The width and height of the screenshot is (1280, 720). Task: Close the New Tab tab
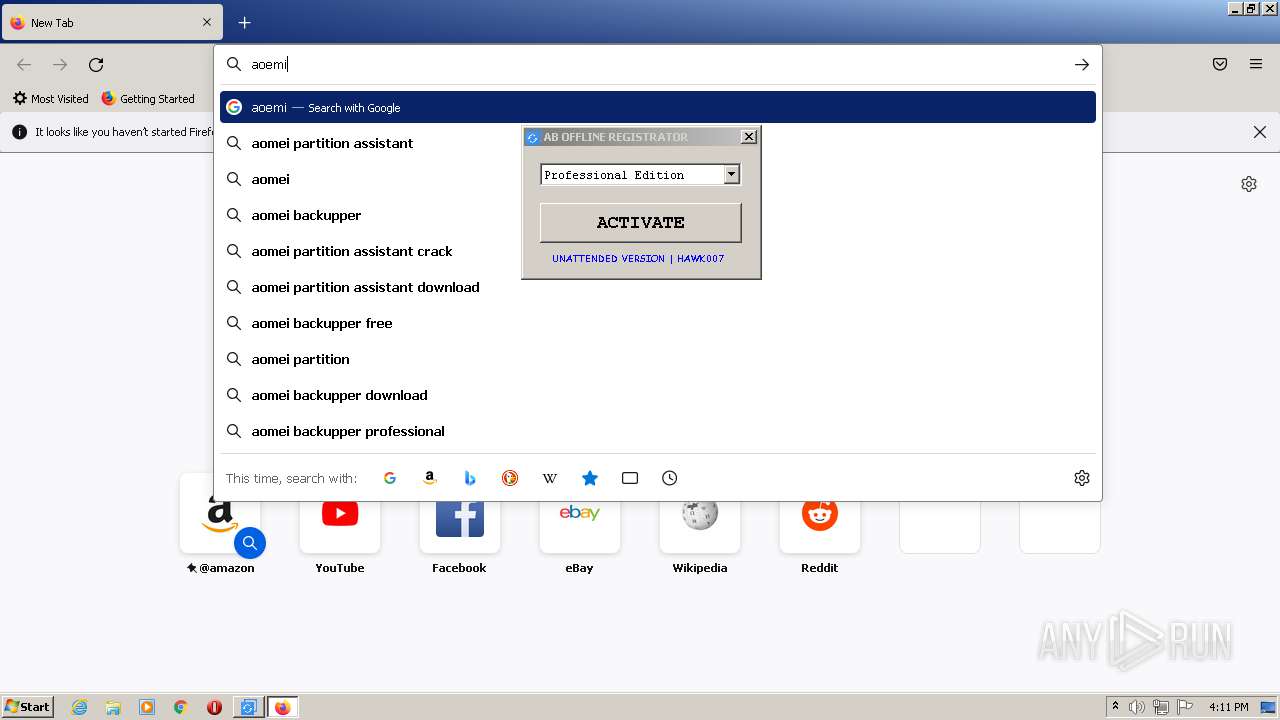coord(207,22)
